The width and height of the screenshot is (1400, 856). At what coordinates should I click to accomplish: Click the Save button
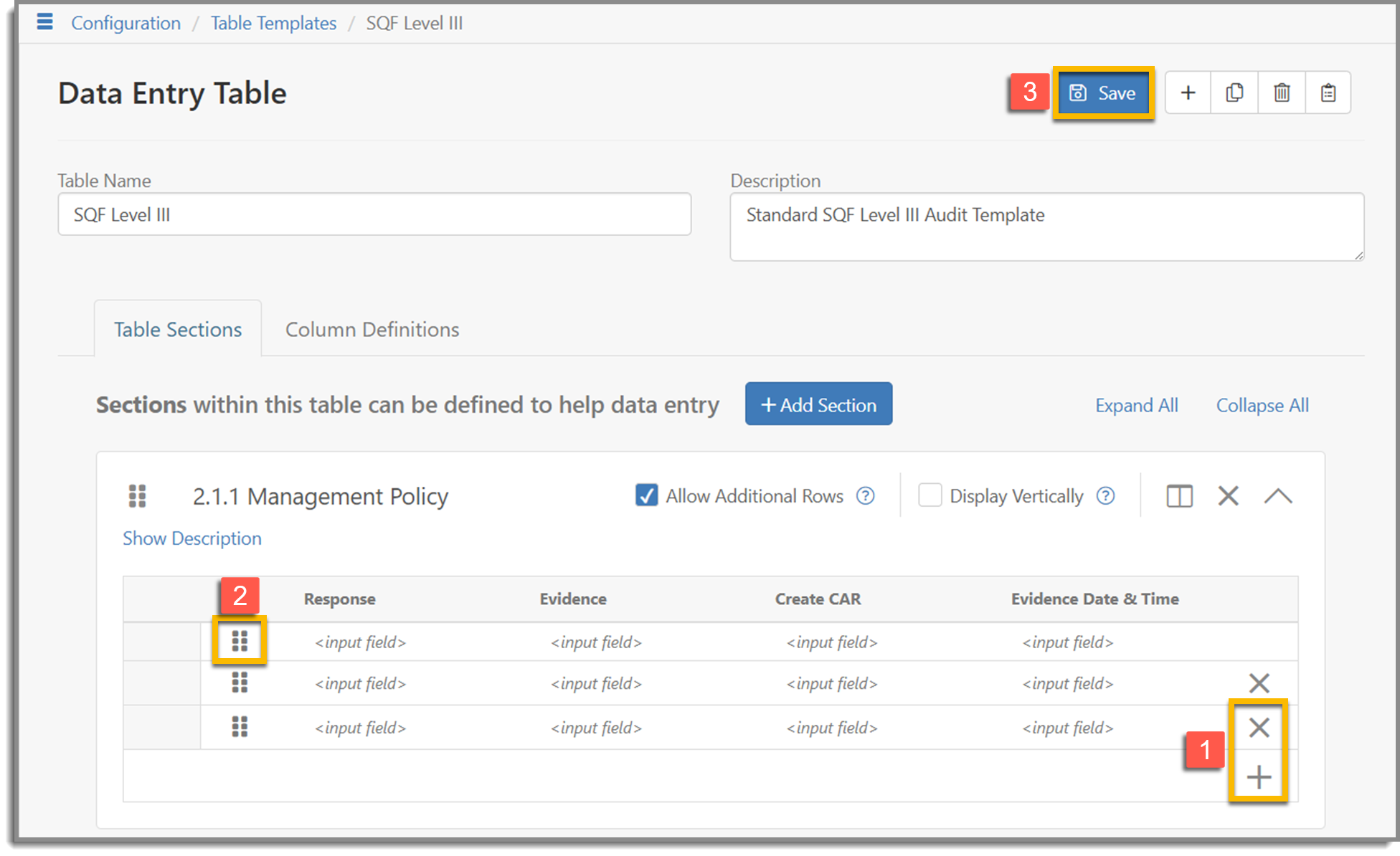[1103, 93]
